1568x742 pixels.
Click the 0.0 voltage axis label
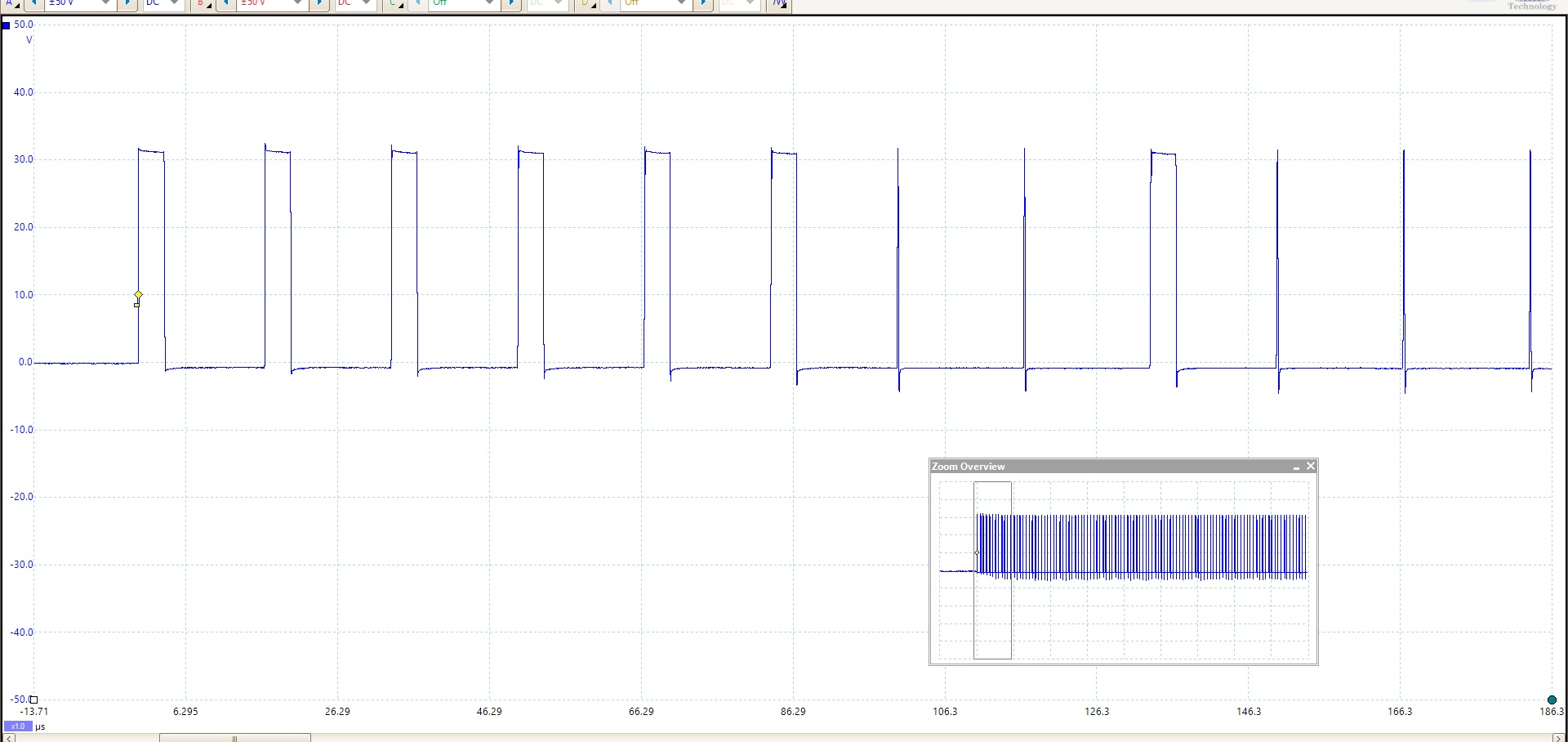tap(25, 362)
